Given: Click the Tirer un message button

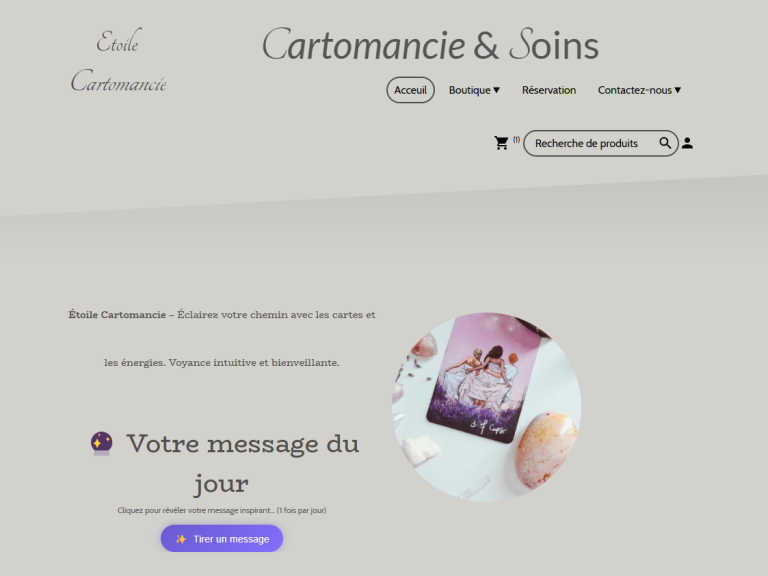Looking at the screenshot, I should coord(222,539).
